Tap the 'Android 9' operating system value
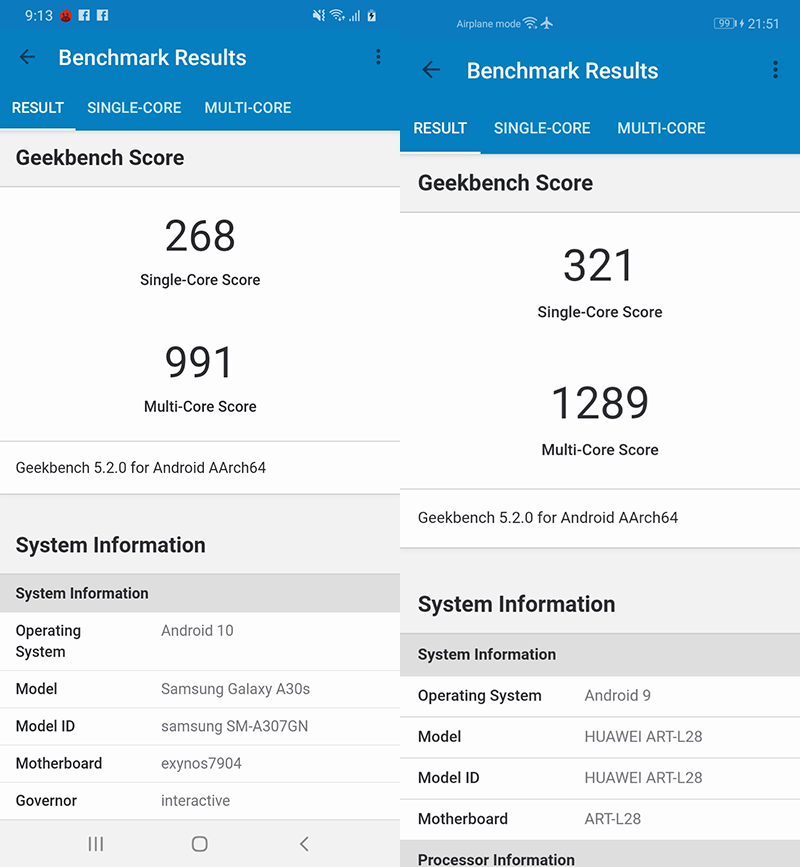Screen dimensions: 800x867 click(x=618, y=696)
